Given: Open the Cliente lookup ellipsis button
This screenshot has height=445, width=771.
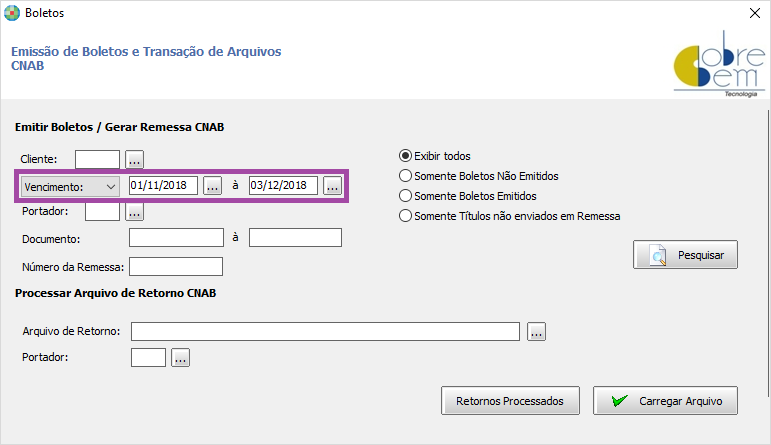Looking at the screenshot, I should [x=134, y=160].
